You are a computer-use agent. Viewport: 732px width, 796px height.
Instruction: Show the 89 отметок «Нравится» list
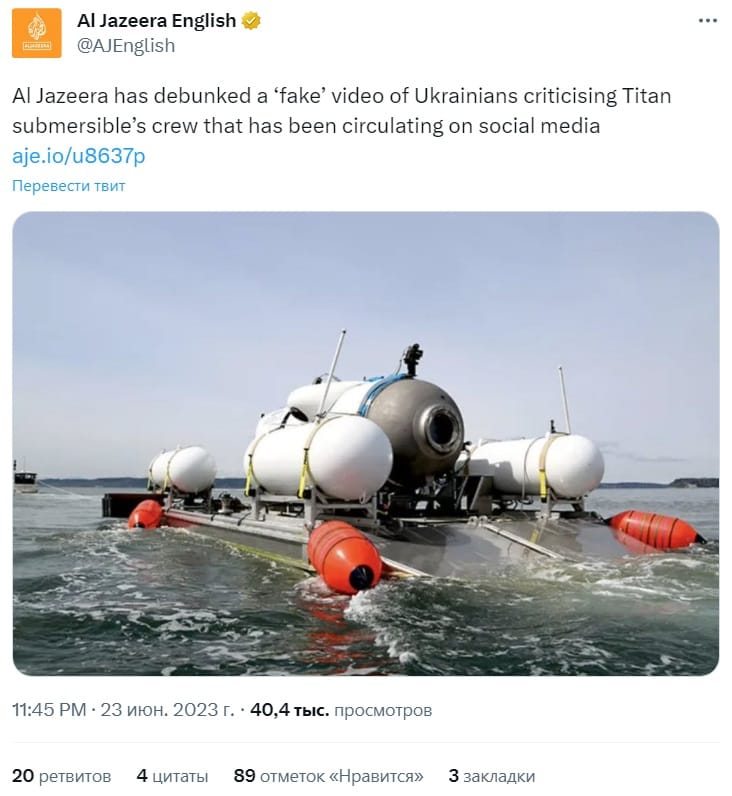point(328,776)
